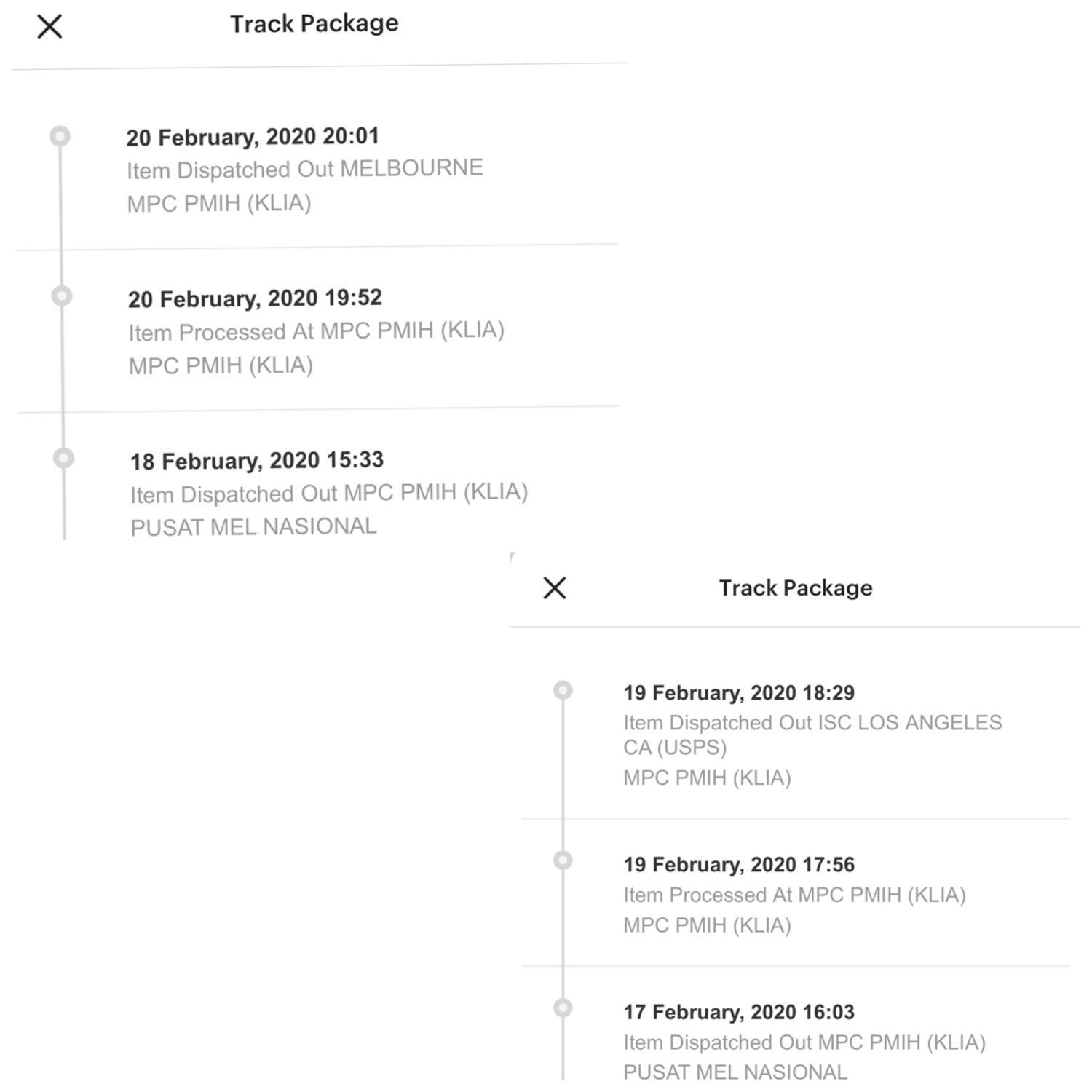Select the 19 February 2020 17:56 timestamp
This screenshot has height=1092, width=1092.
click(739, 865)
